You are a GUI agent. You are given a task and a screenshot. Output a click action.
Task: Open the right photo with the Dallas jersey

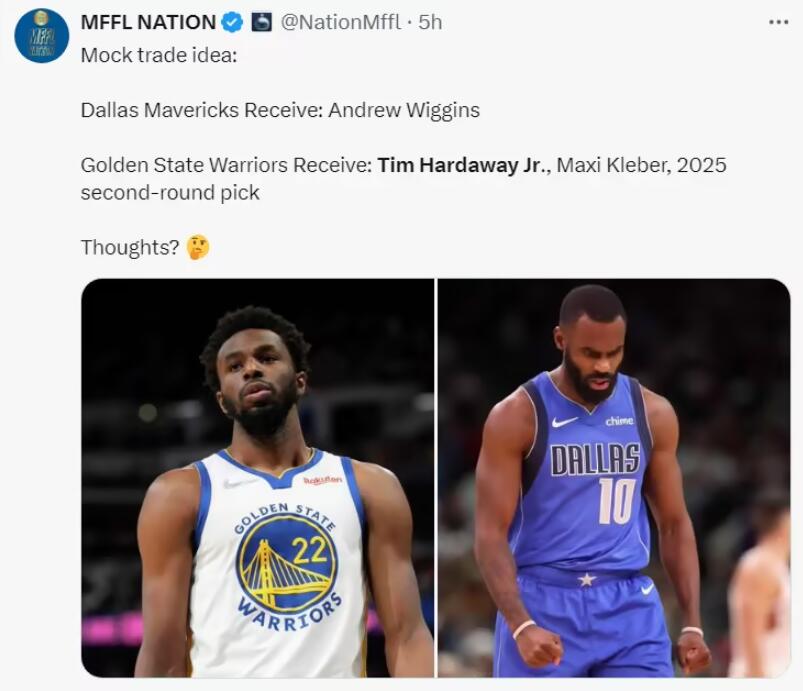[x=613, y=477]
